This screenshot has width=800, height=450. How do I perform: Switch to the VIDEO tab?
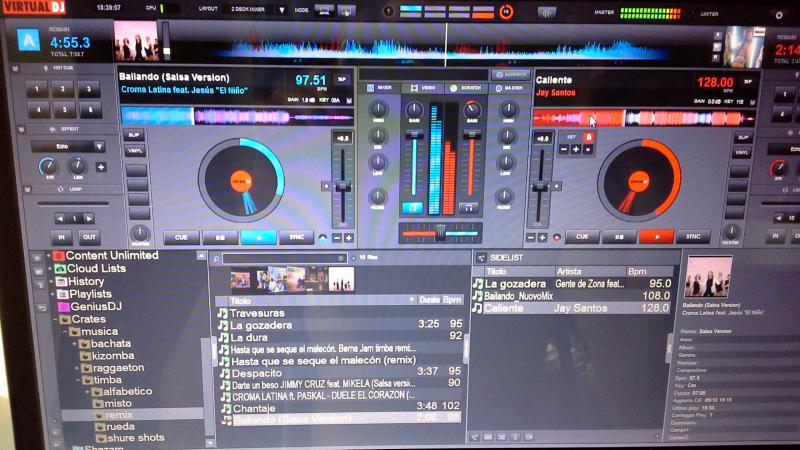pos(423,88)
